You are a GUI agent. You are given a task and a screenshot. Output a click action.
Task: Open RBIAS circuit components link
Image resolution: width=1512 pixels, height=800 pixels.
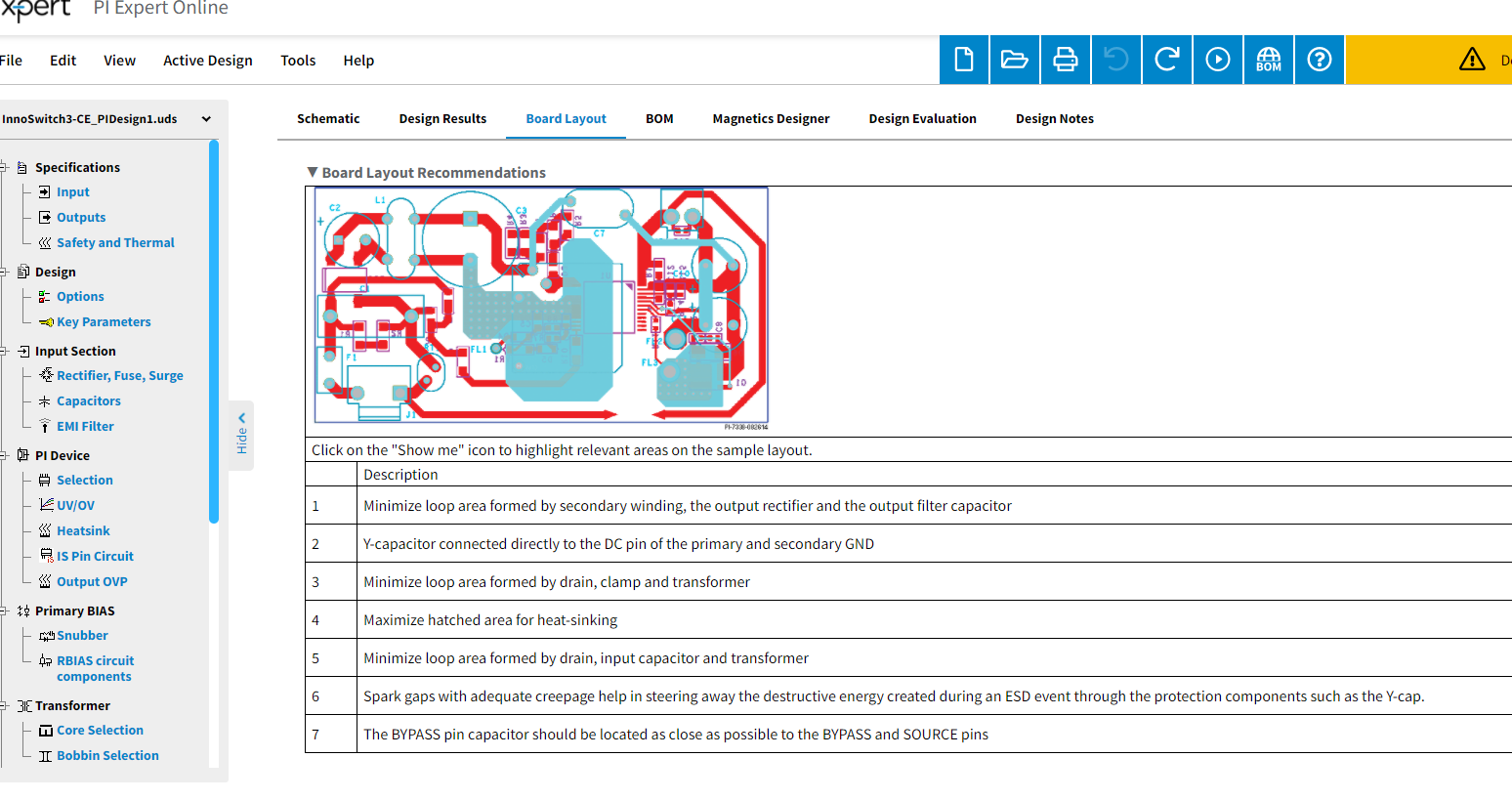(96, 669)
